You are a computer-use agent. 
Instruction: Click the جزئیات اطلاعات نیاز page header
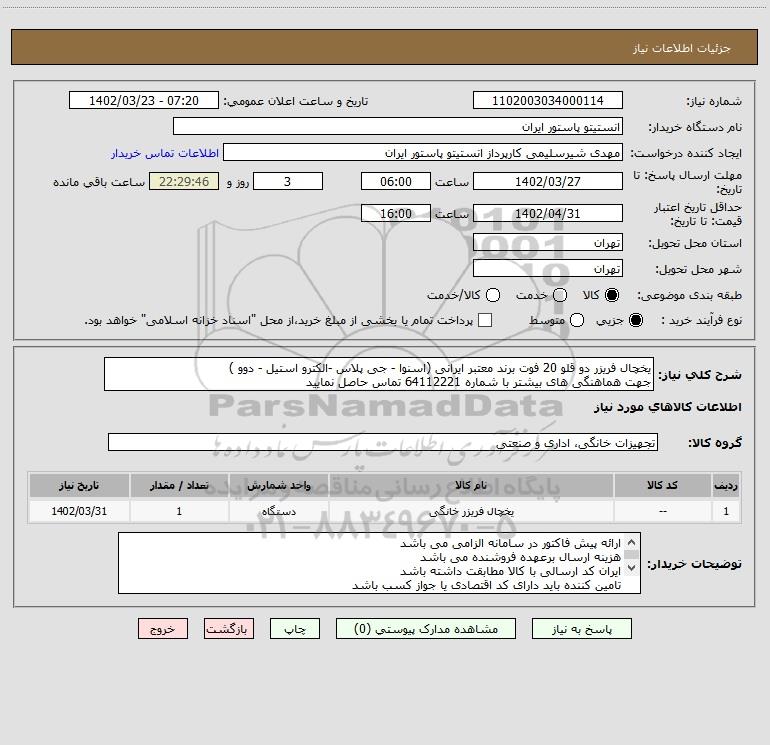(x=681, y=48)
